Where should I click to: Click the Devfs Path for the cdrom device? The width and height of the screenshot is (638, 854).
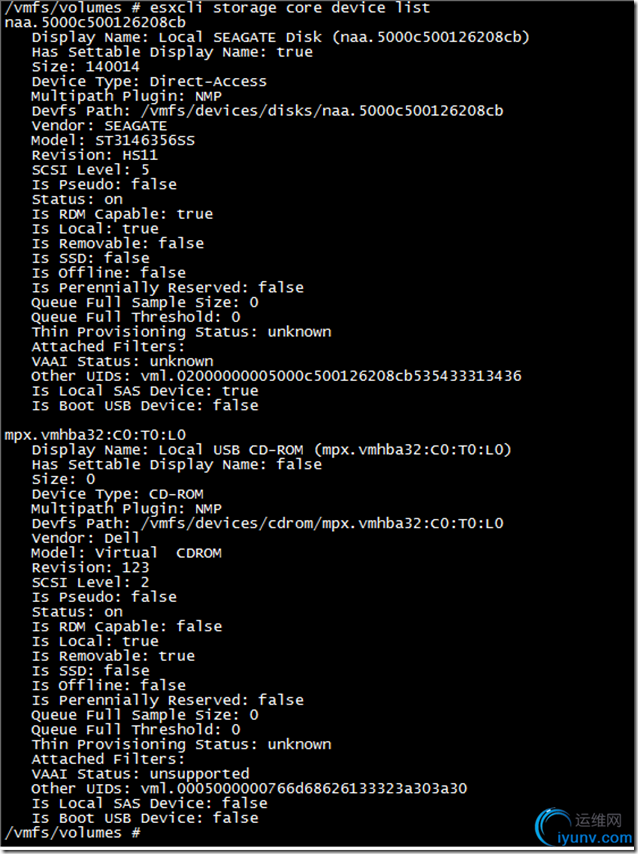(267, 523)
